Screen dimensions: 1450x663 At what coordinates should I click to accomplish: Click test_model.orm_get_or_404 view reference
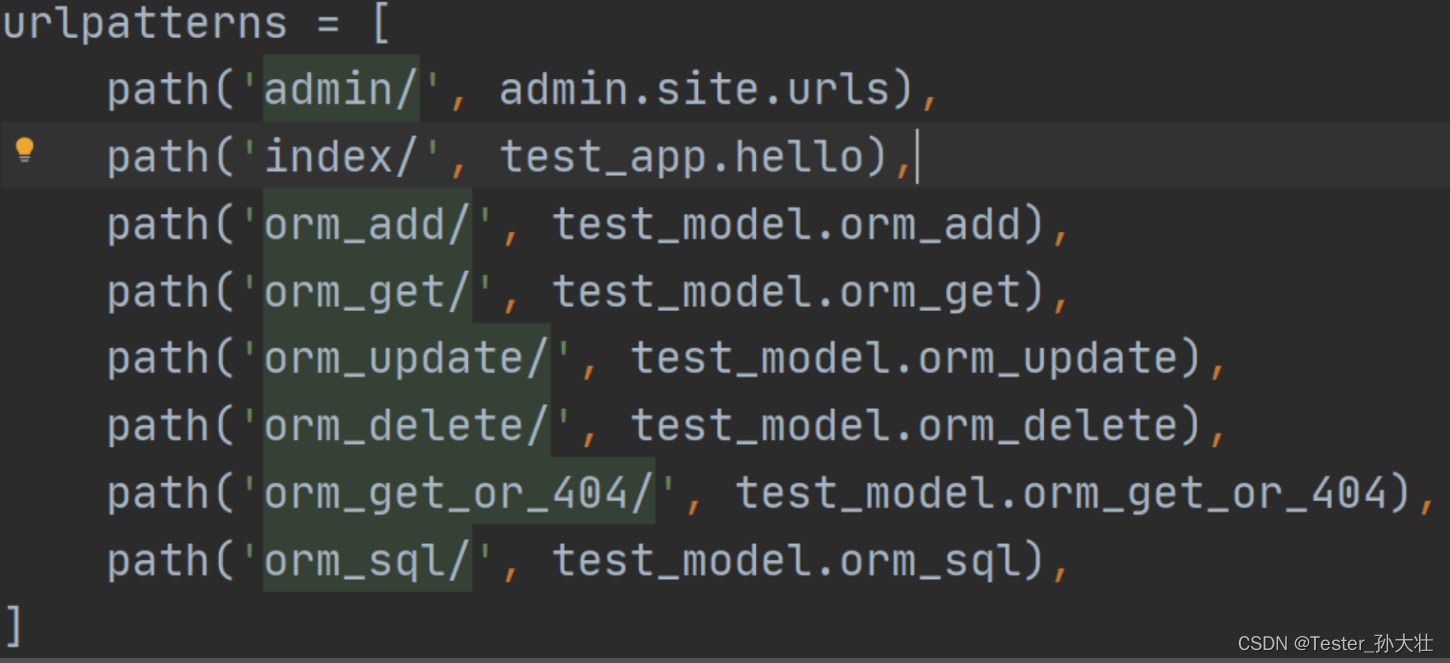1062,493
